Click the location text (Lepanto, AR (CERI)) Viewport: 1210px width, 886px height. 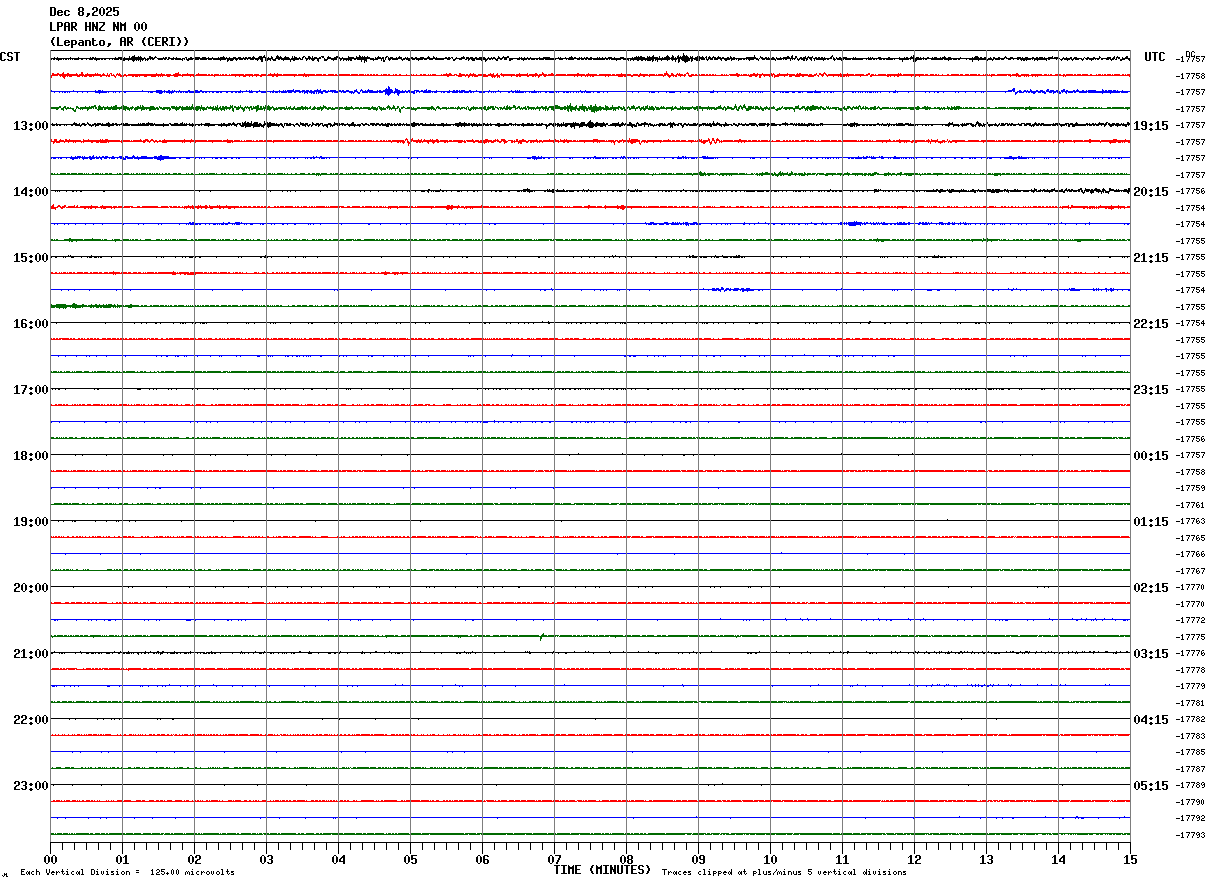119,42
